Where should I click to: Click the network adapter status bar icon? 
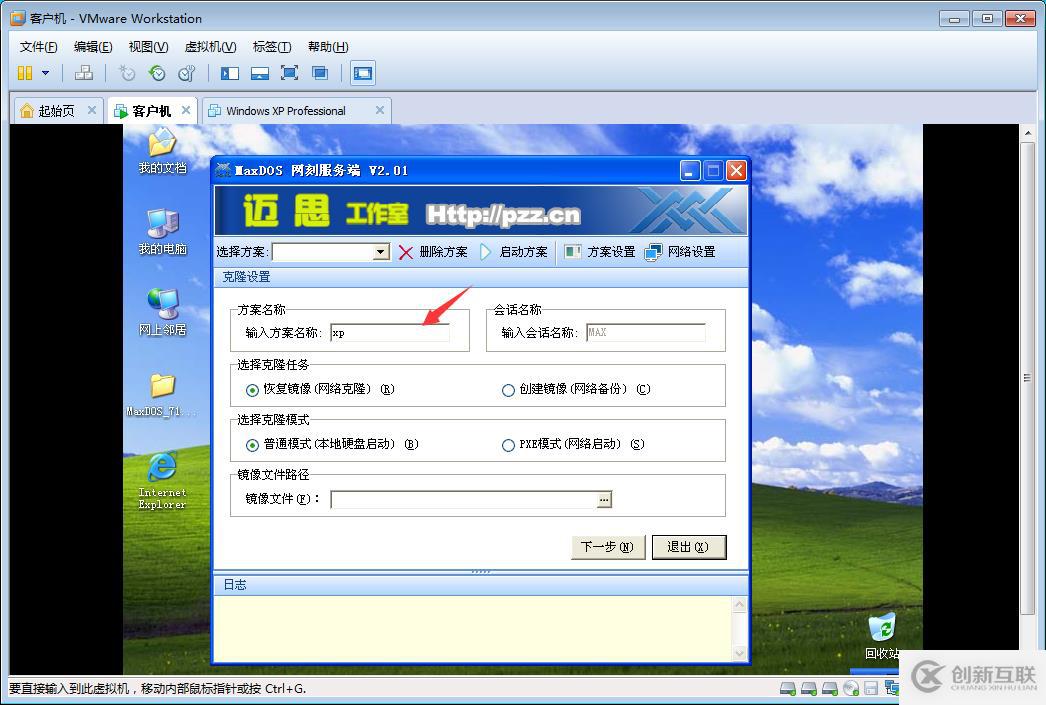[x=891, y=688]
